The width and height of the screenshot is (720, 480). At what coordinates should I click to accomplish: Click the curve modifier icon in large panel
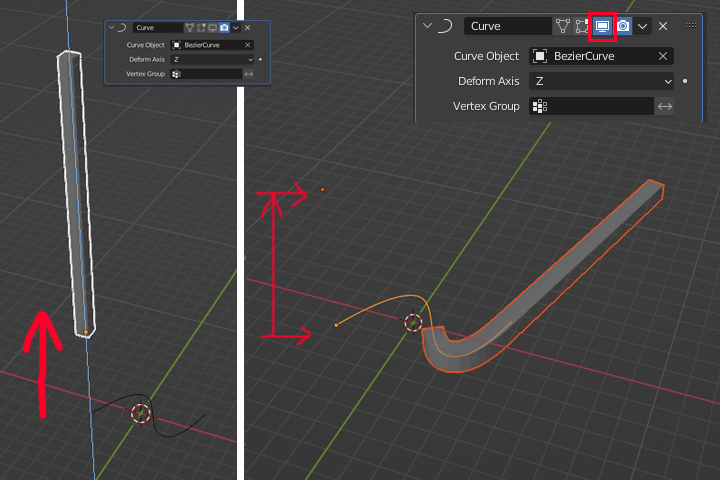pos(444,26)
